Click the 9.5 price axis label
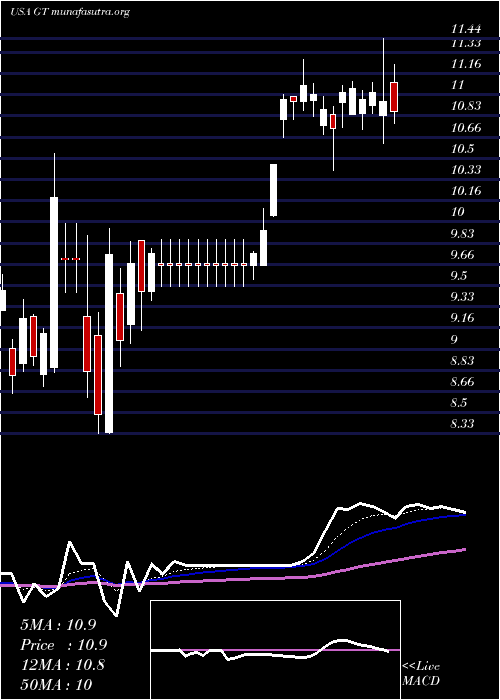Viewport: 500px width, 700px height. (458, 276)
